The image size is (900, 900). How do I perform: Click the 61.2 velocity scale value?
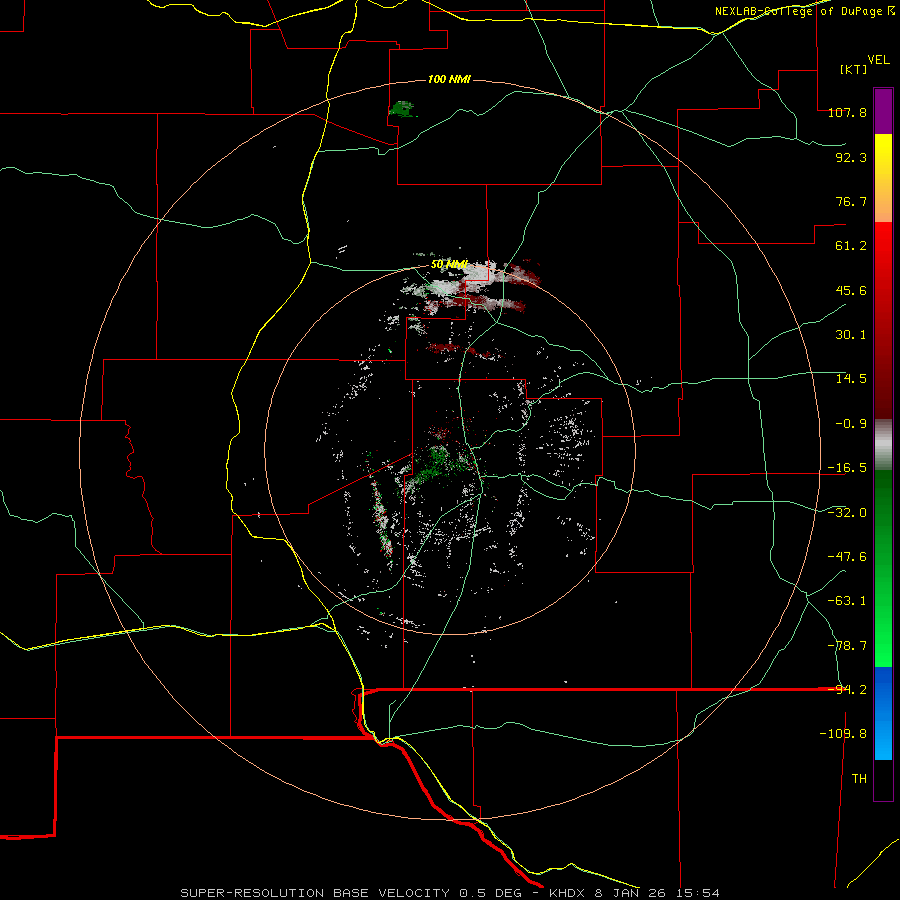point(851,246)
